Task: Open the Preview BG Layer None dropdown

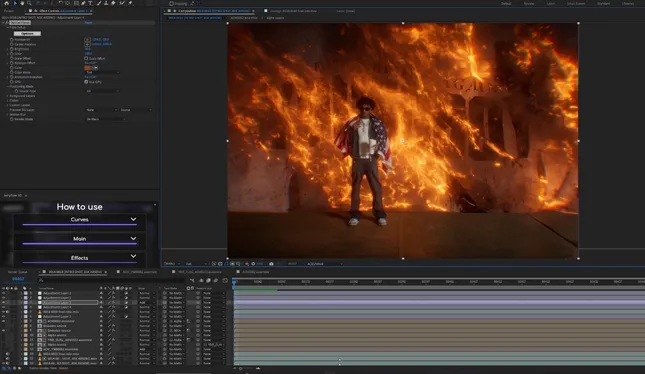Action: pos(102,110)
